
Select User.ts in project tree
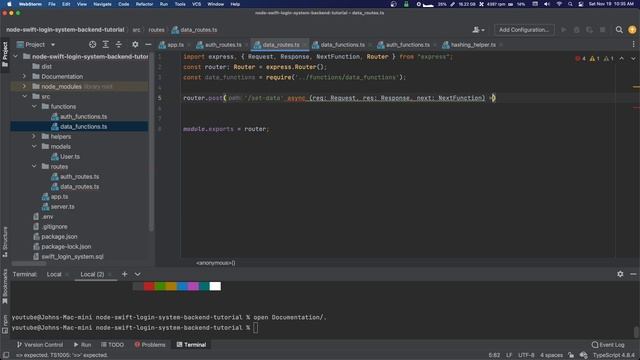tap(70, 157)
